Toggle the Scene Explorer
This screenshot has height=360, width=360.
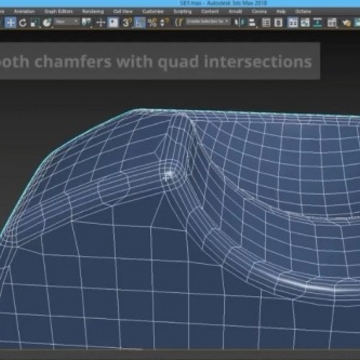[266, 23]
